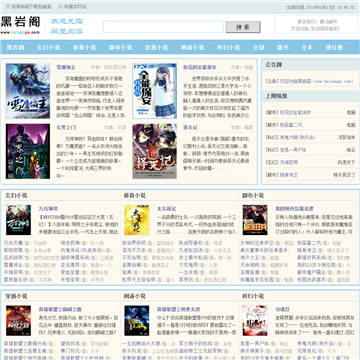The image size is (360, 360).
Task: Open the 校花的全能保安 book cover
Action: (x=154, y=91)
